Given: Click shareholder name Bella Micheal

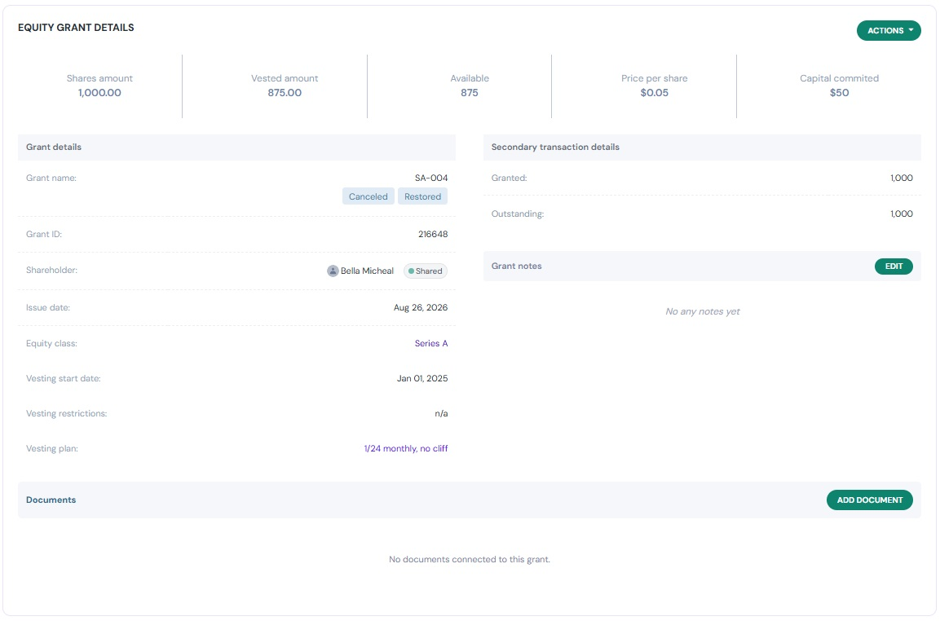Looking at the screenshot, I should coord(367,271).
